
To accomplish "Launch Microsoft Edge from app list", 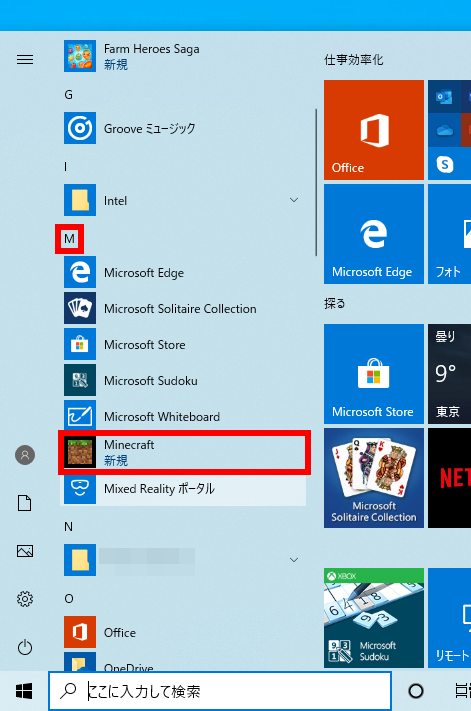I will (183, 272).
